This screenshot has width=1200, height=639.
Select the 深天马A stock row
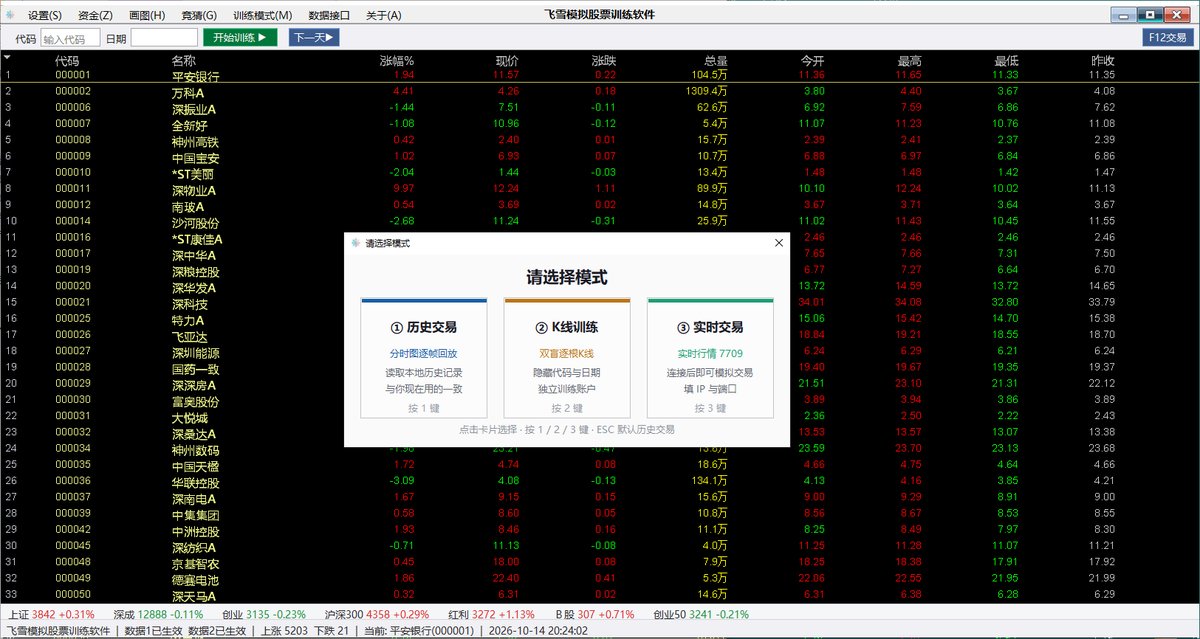[x=600, y=595]
